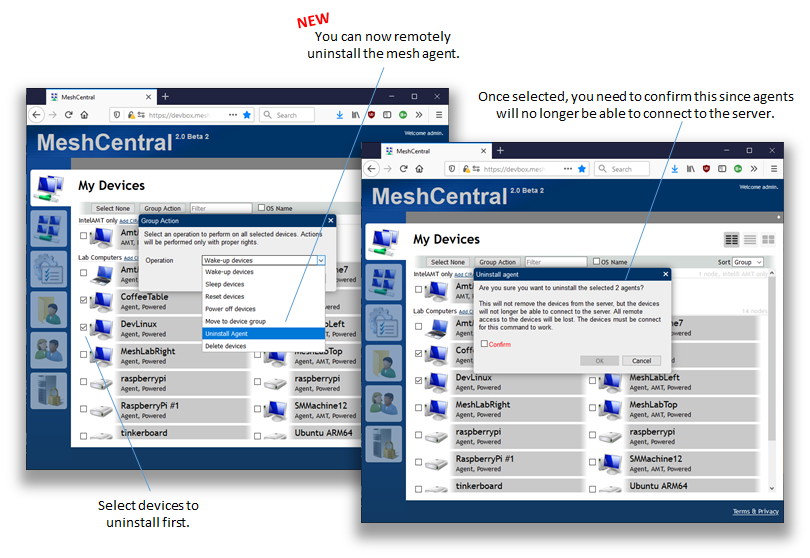The height and width of the screenshot is (558, 810).
Task: Open My Files icon in left window sidebar
Action: (49, 309)
